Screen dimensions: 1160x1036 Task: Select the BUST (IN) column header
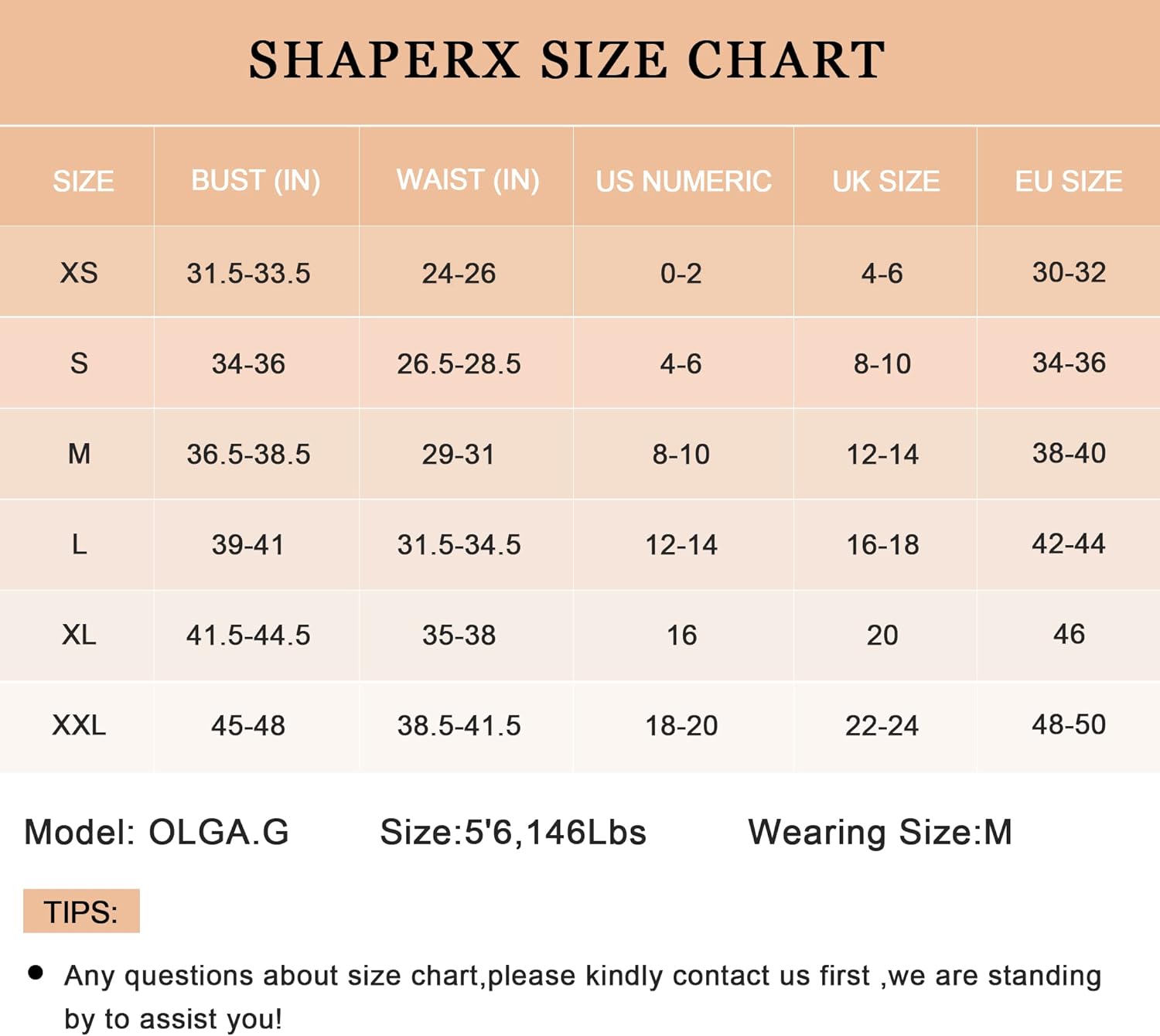tap(255, 180)
